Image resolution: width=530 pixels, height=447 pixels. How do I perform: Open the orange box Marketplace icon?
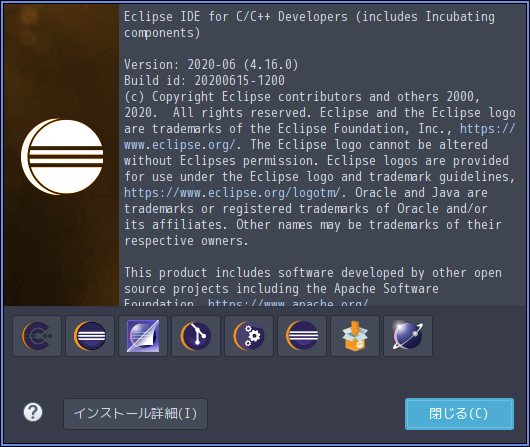(355, 336)
